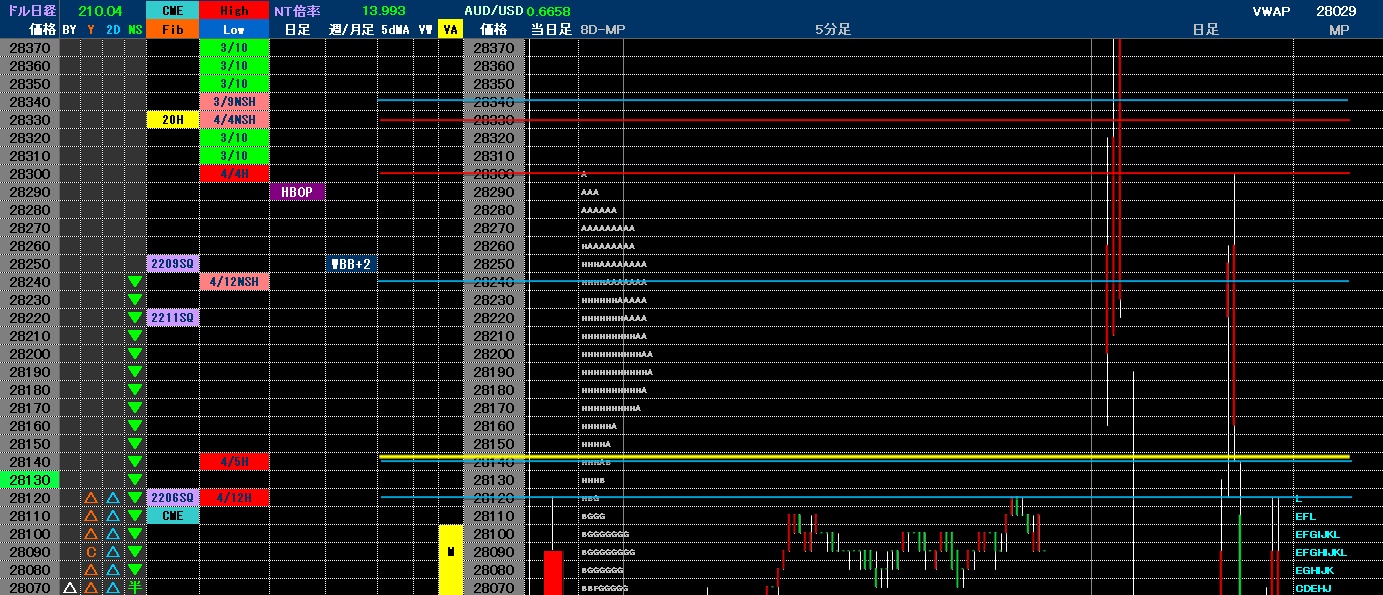Viewport: 1383px width, 595px height.
Task: Select the 5dMA column header
Action: pyautogui.click(x=394, y=30)
